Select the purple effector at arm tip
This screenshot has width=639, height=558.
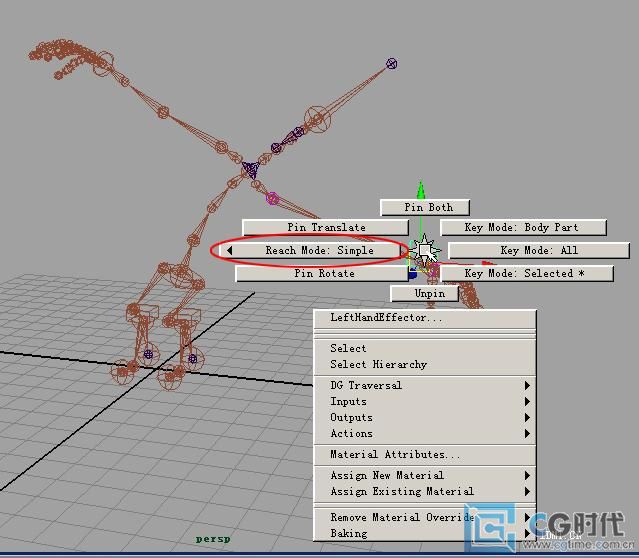coord(391,63)
